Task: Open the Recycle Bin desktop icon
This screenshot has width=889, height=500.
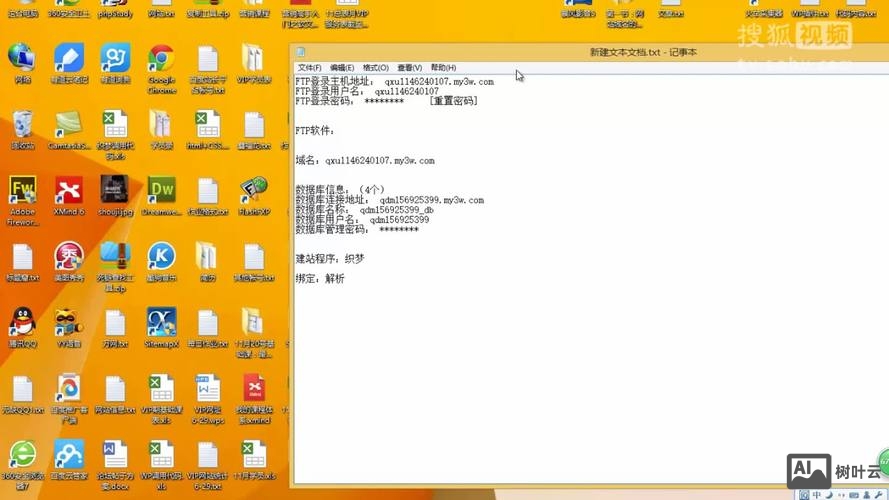Action: pyautogui.click(x=22, y=130)
